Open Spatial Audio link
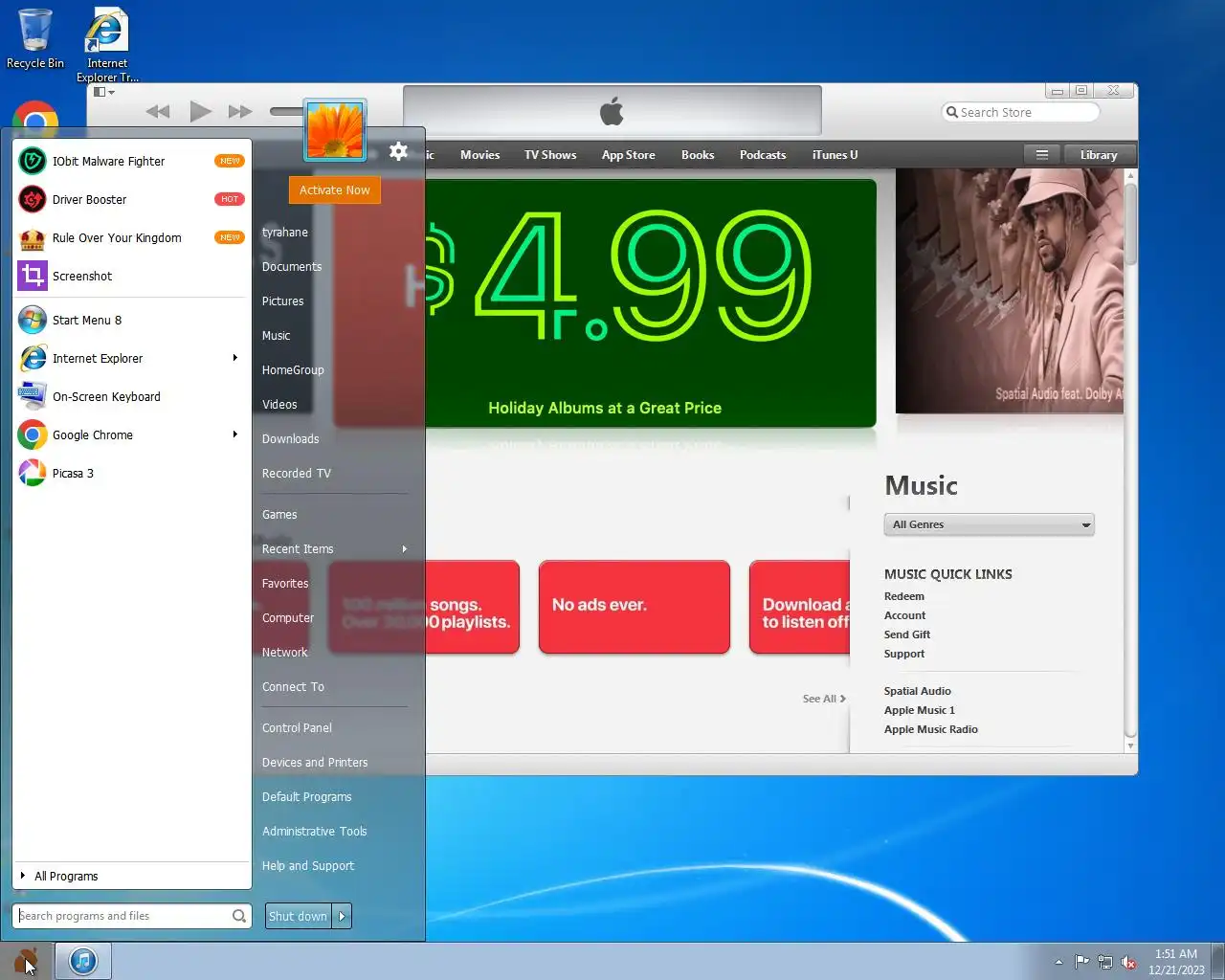Image resolution: width=1225 pixels, height=980 pixels. tap(918, 691)
